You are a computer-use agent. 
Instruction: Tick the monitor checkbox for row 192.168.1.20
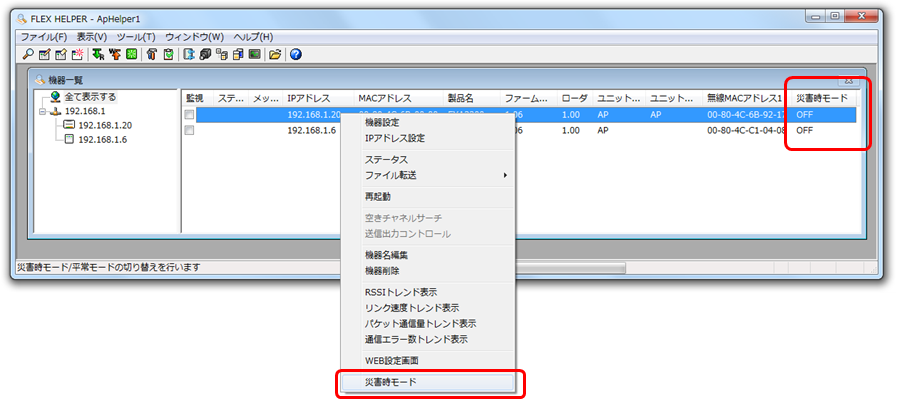189,115
